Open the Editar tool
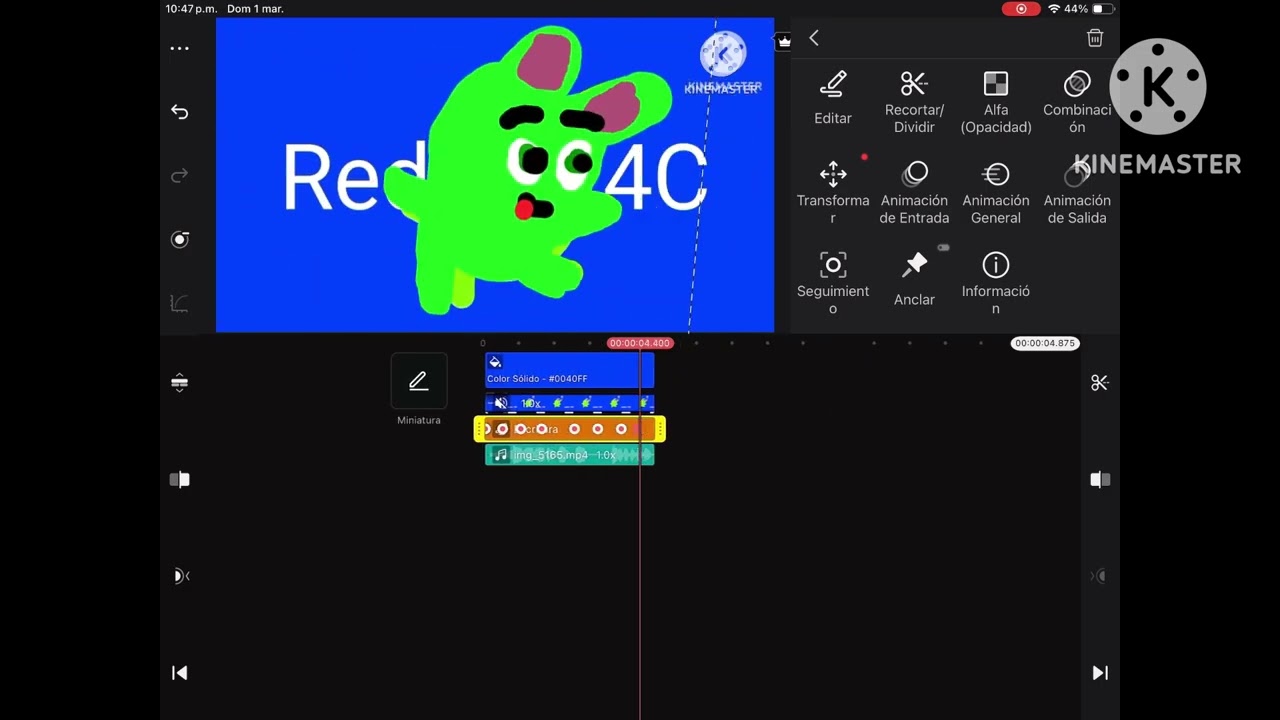The height and width of the screenshot is (720, 1280). coord(833,99)
